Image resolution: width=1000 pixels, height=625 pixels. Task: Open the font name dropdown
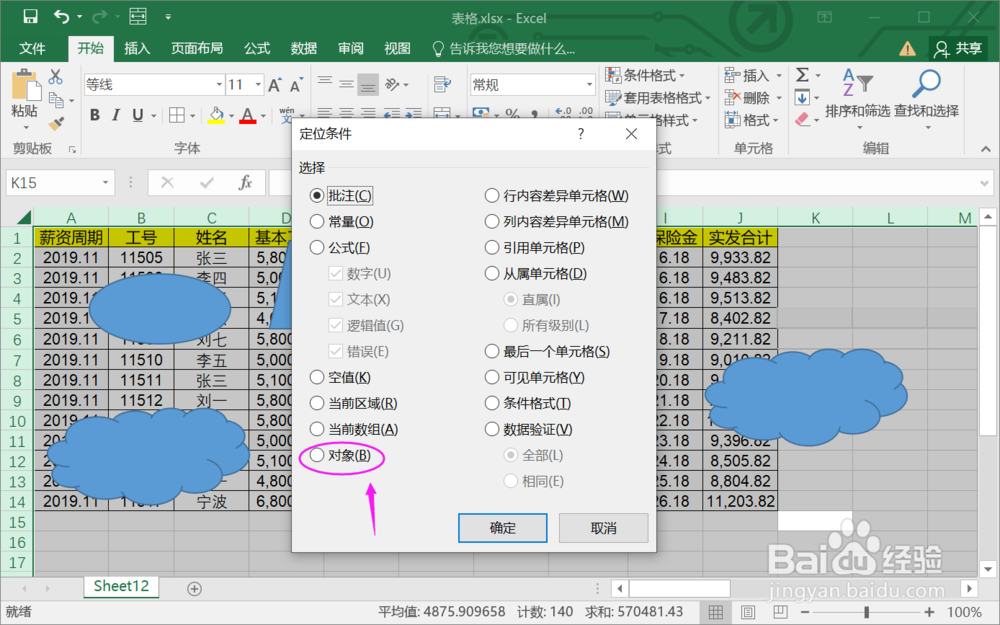(x=217, y=84)
